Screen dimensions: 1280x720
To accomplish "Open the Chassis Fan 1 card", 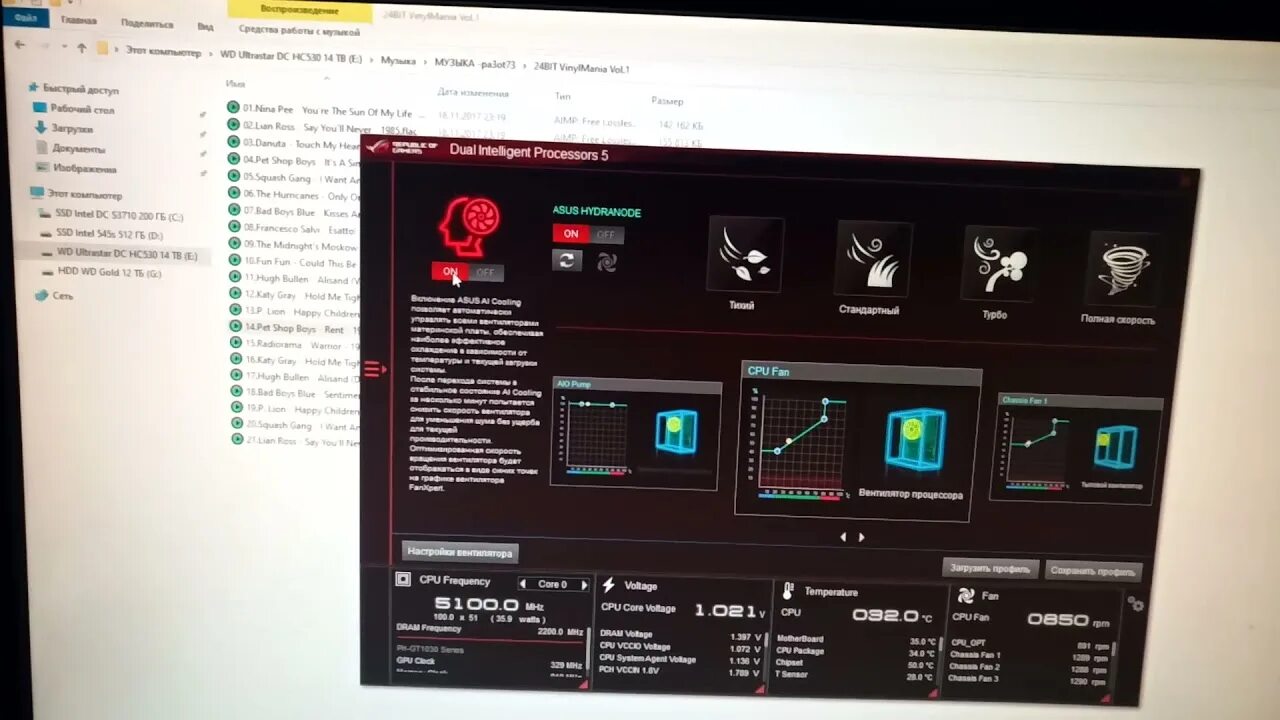I will (1076, 447).
